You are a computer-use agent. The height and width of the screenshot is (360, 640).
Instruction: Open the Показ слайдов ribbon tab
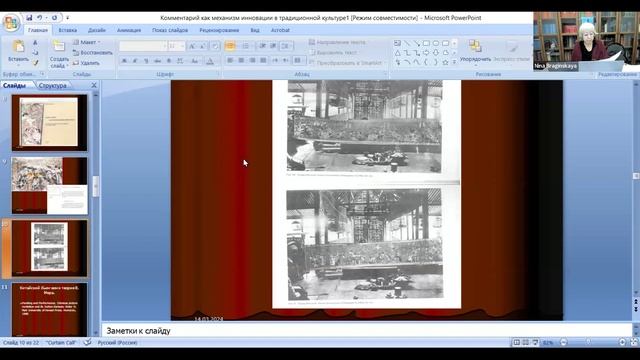click(x=170, y=30)
